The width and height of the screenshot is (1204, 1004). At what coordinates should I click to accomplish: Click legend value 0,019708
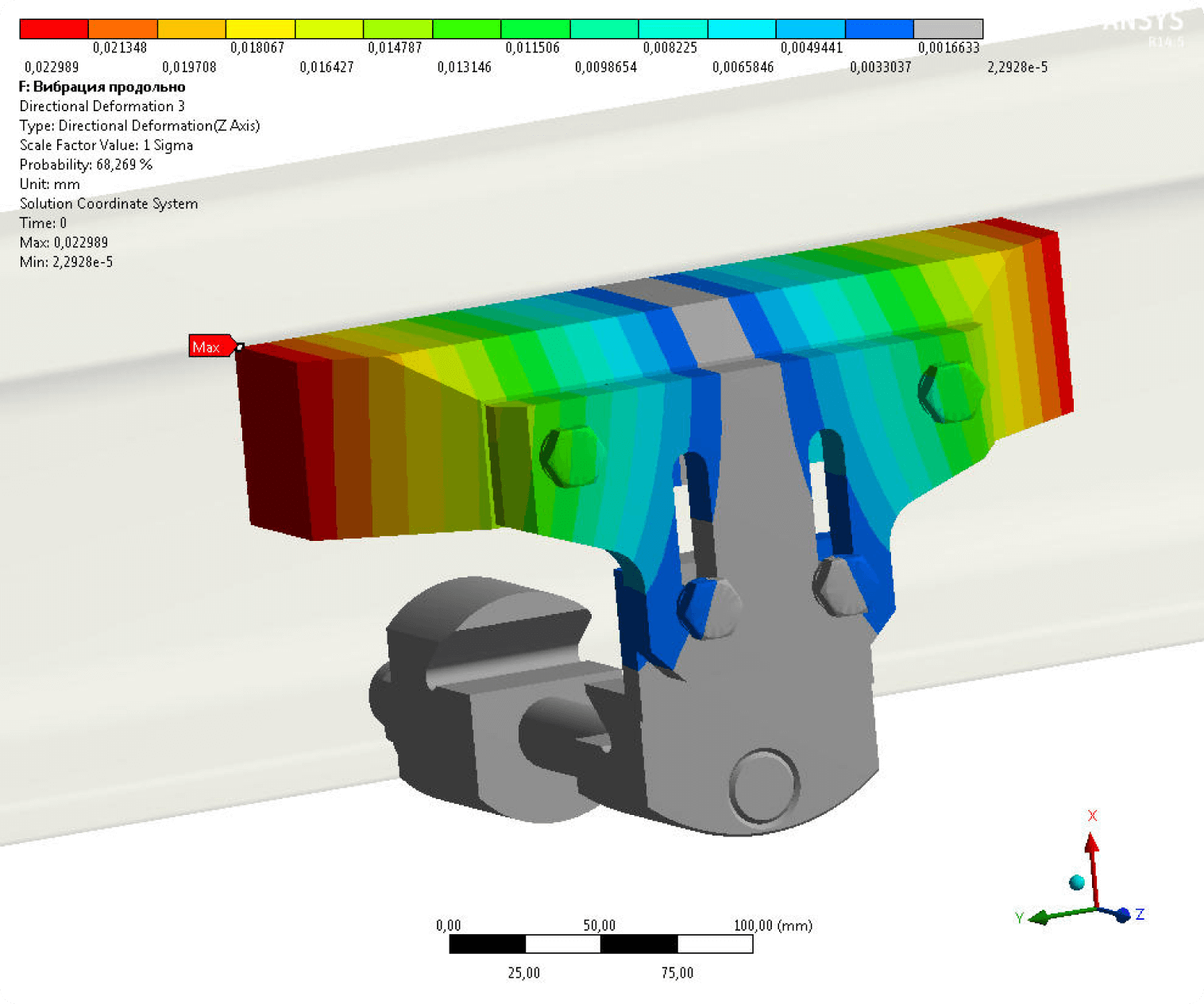point(189,68)
